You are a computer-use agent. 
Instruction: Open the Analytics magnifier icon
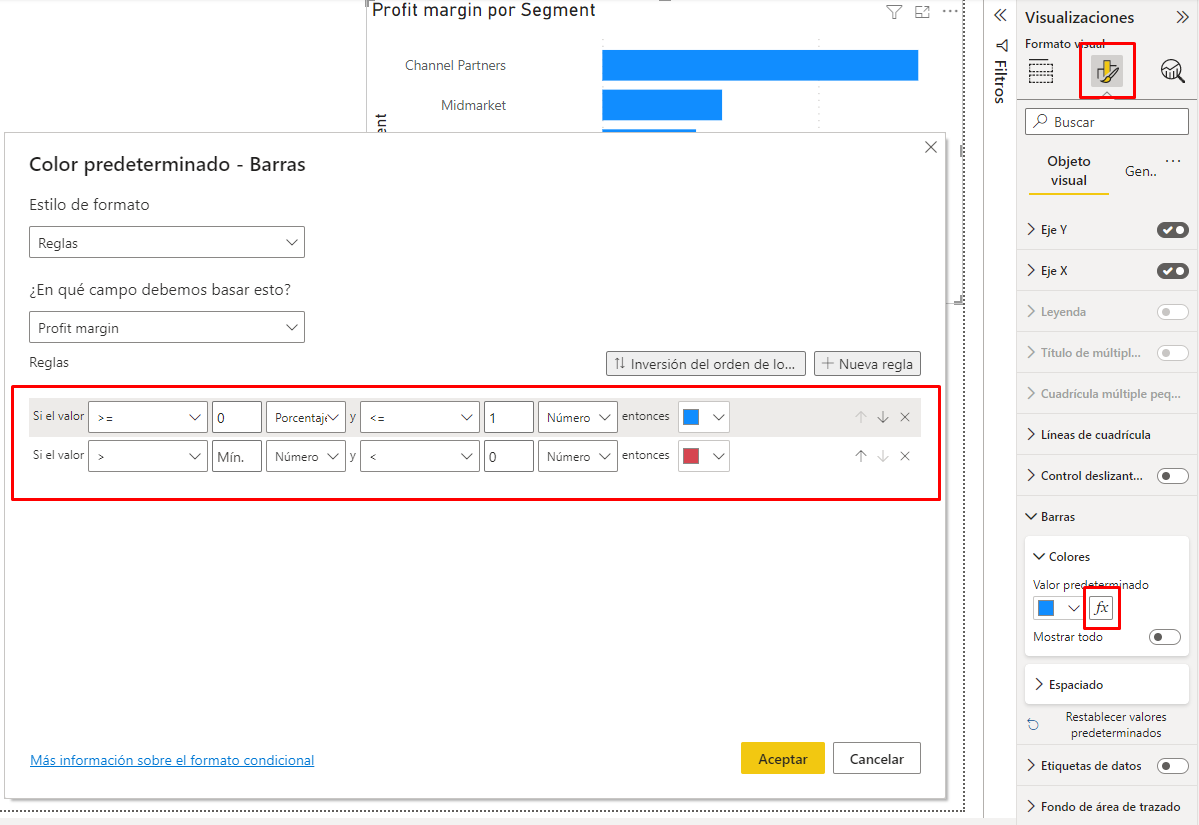(x=1172, y=71)
